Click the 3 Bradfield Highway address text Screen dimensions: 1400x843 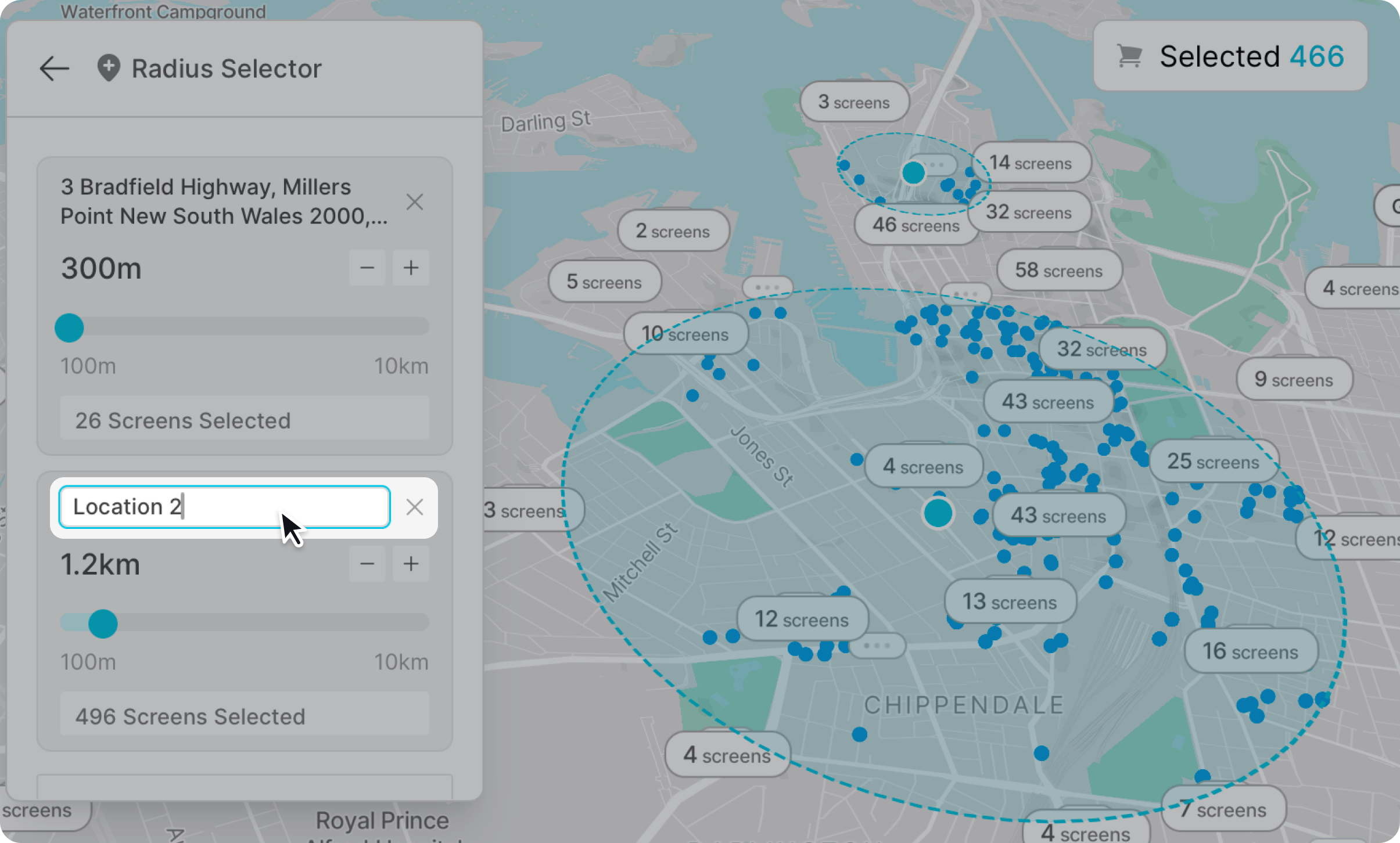click(x=224, y=201)
